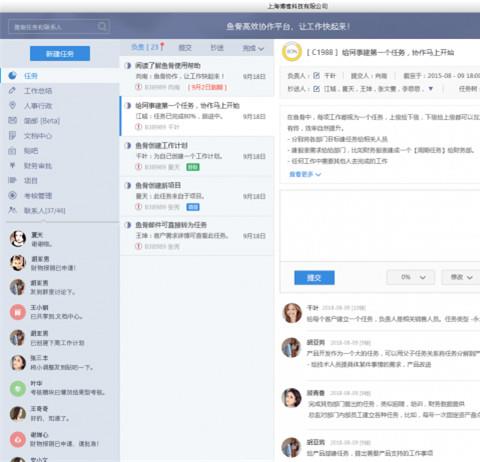Click the red alert icon under 鱼骨创建工作计划
The height and width of the screenshot is (462, 480).
coord(138,167)
